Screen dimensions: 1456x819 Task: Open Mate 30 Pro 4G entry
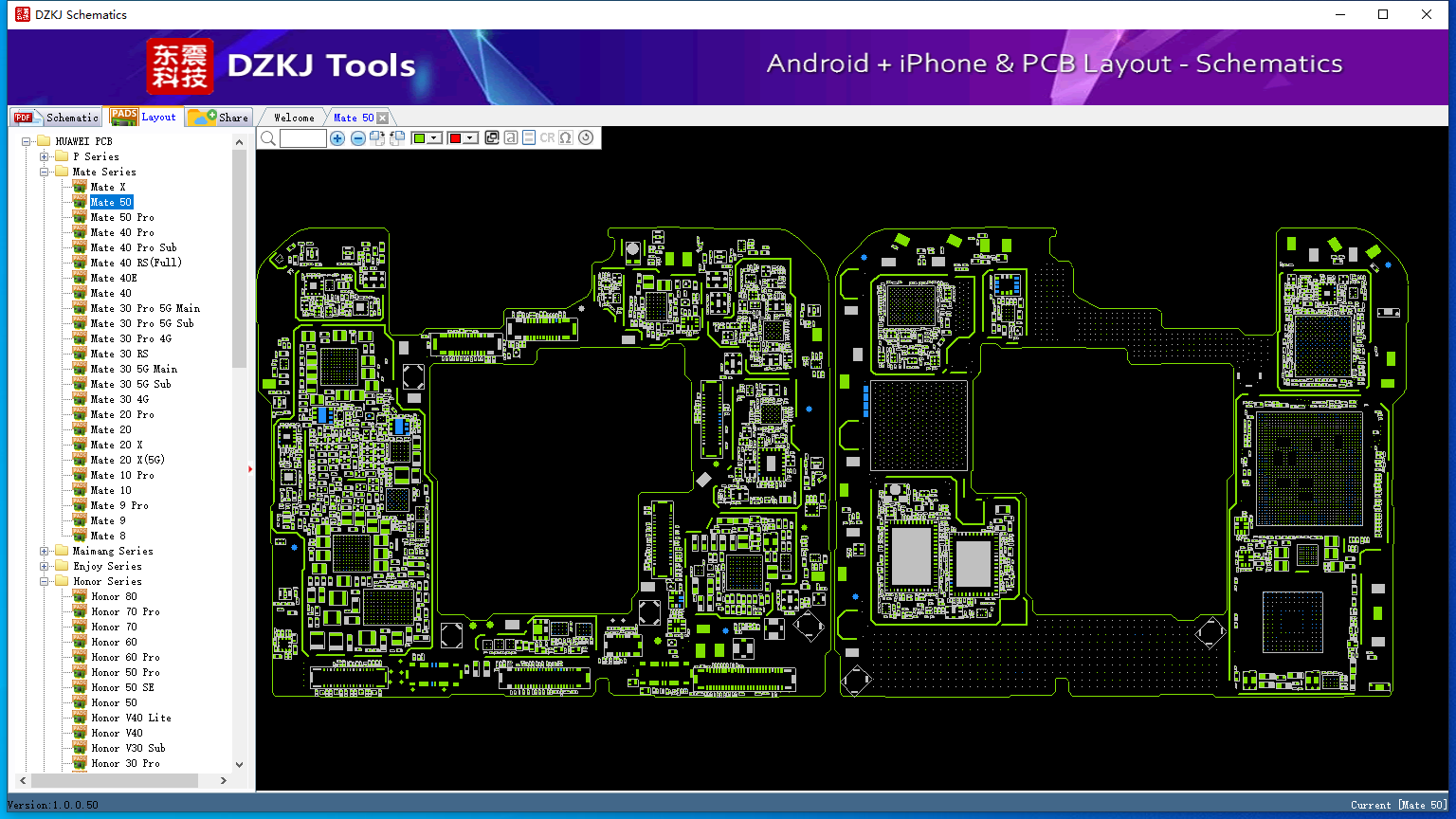tap(132, 338)
